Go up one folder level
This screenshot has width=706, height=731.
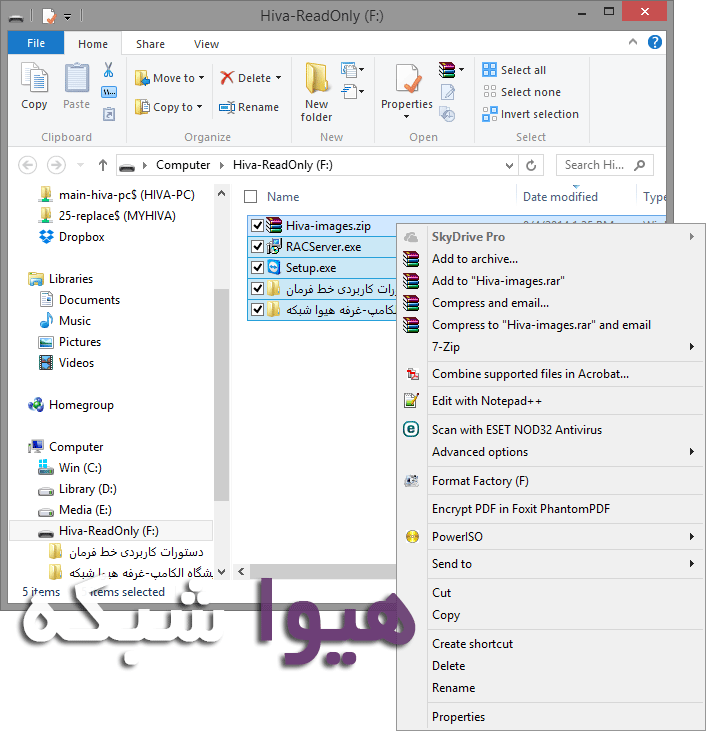coord(103,165)
